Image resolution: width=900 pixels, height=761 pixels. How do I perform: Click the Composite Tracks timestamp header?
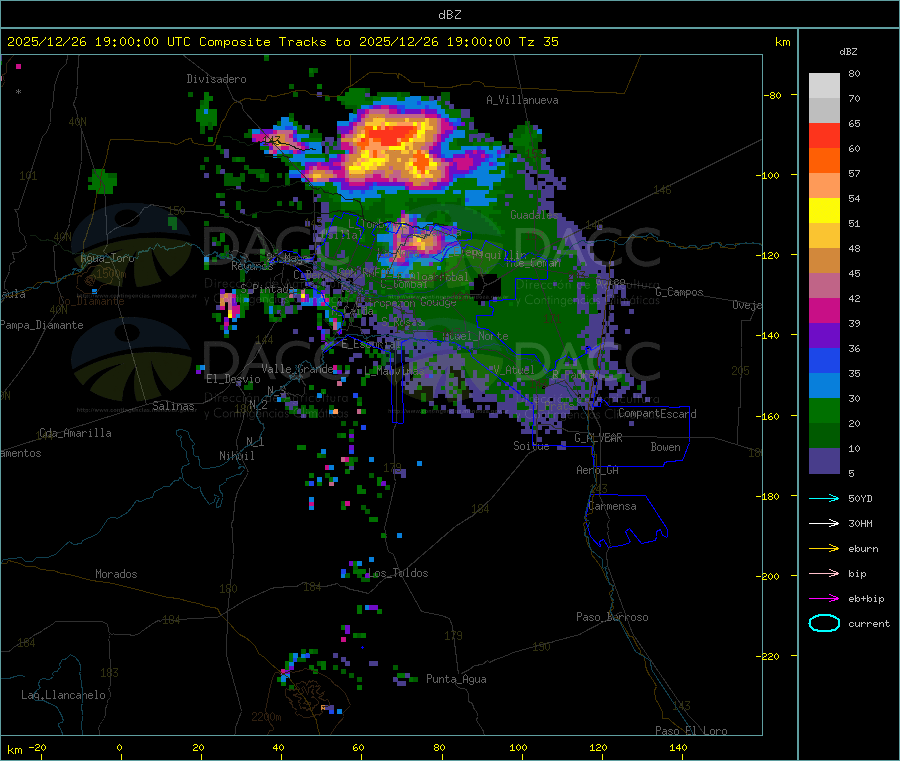point(282,42)
